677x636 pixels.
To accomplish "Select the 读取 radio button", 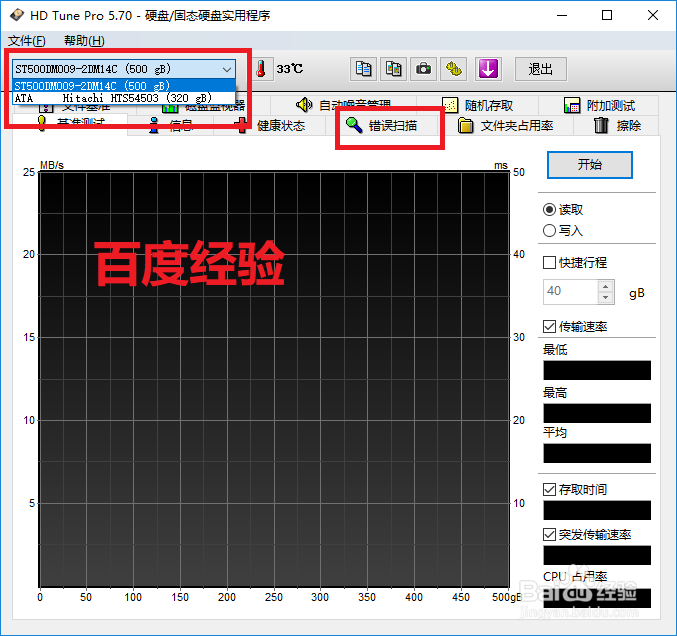I will (x=549, y=210).
